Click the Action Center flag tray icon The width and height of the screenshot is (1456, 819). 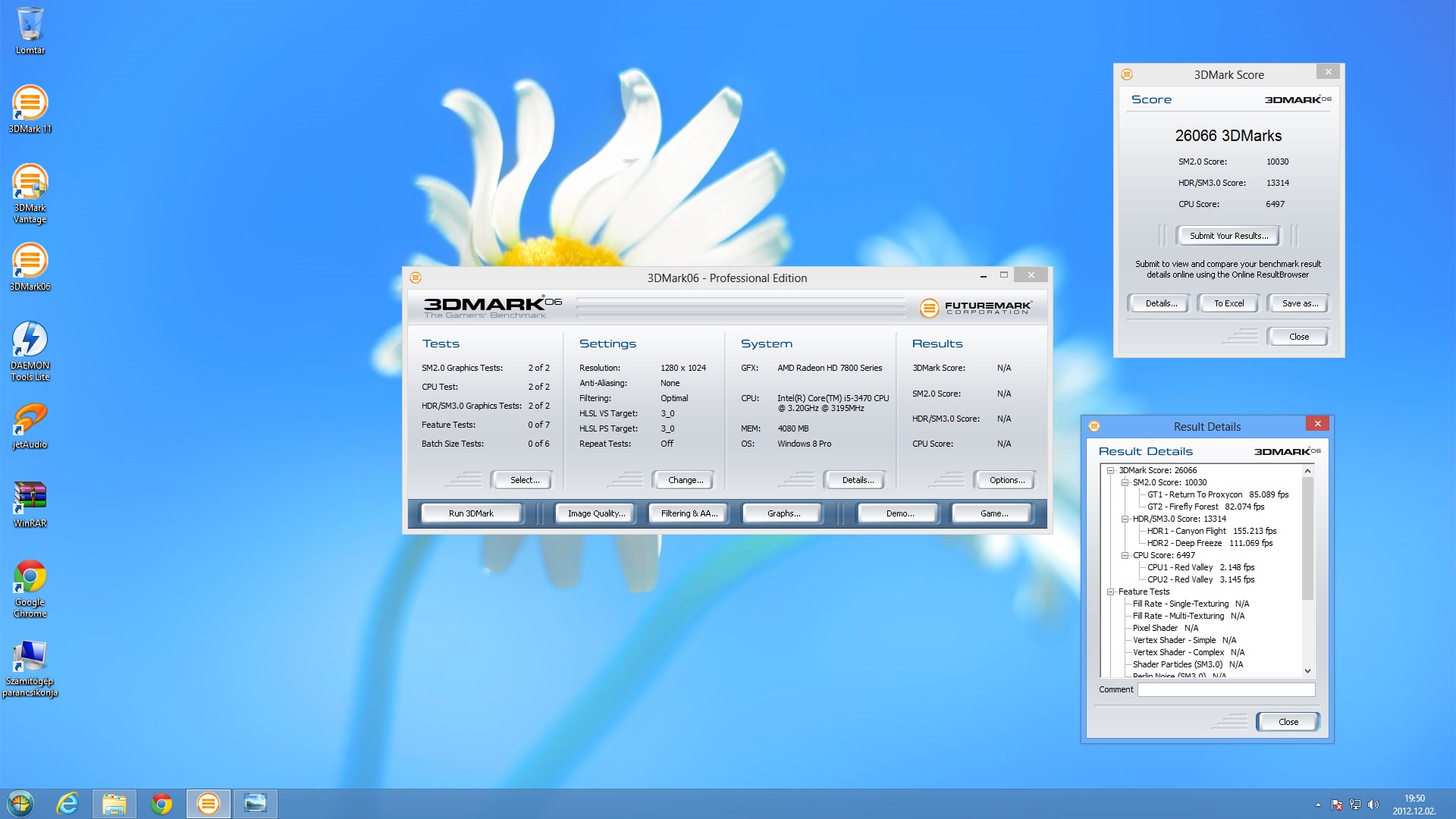point(1337,805)
